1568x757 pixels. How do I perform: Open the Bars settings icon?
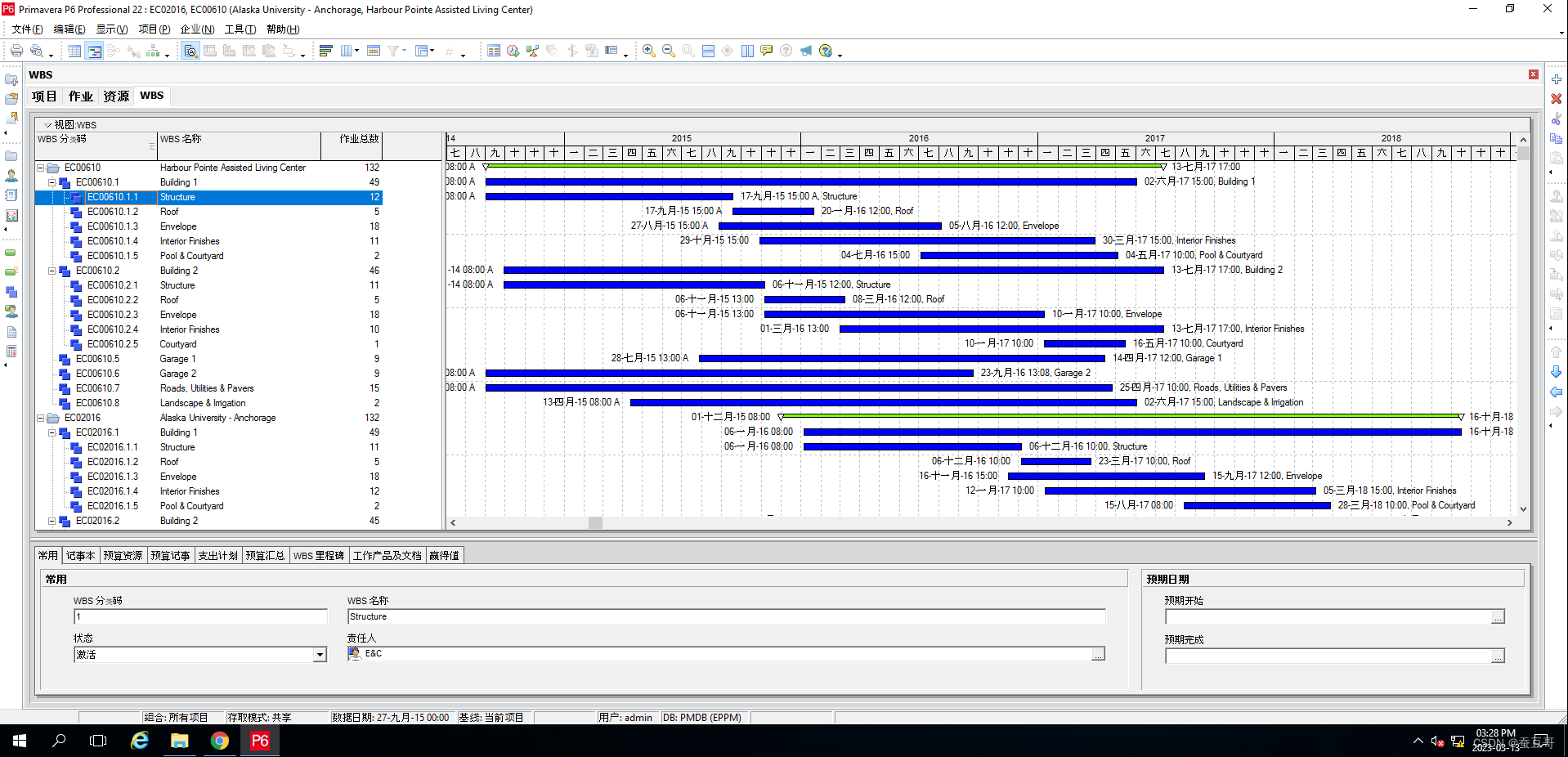(325, 51)
